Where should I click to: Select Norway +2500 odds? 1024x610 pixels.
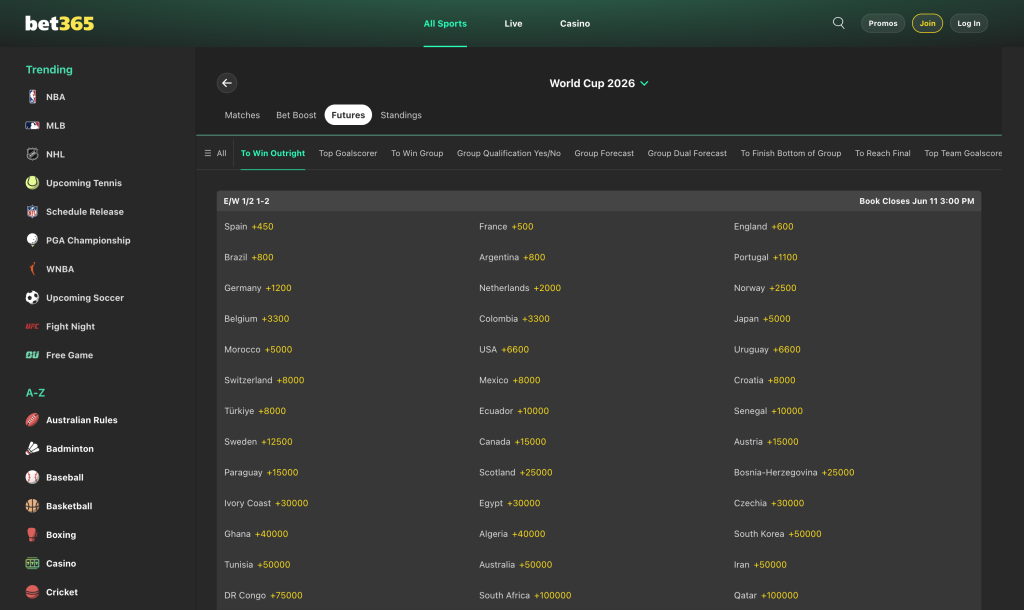click(765, 288)
